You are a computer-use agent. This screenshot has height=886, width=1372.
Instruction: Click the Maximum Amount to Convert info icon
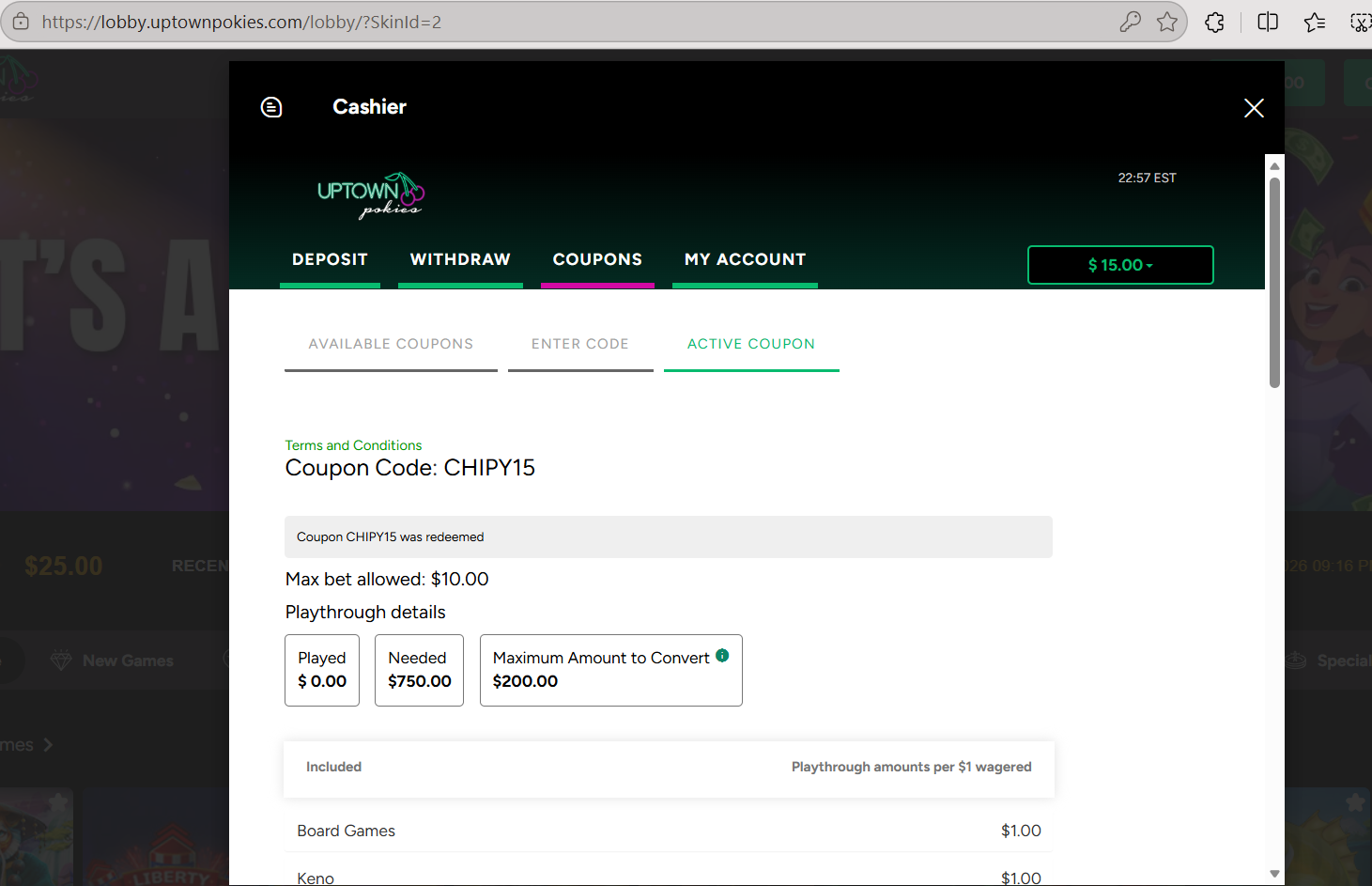pyautogui.click(x=722, y=656)
